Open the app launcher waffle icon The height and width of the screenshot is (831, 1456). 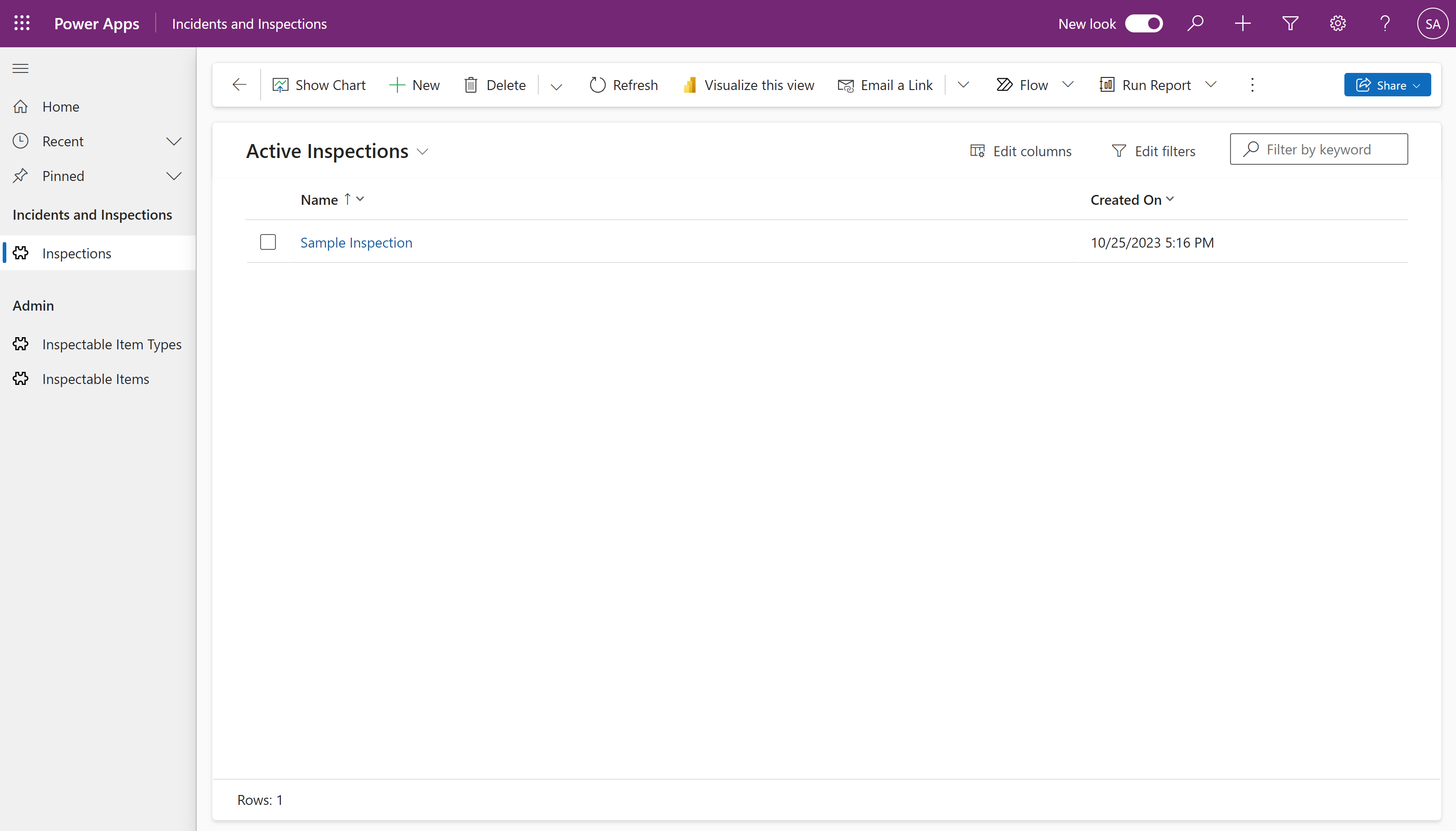click(x=22, y=23)
